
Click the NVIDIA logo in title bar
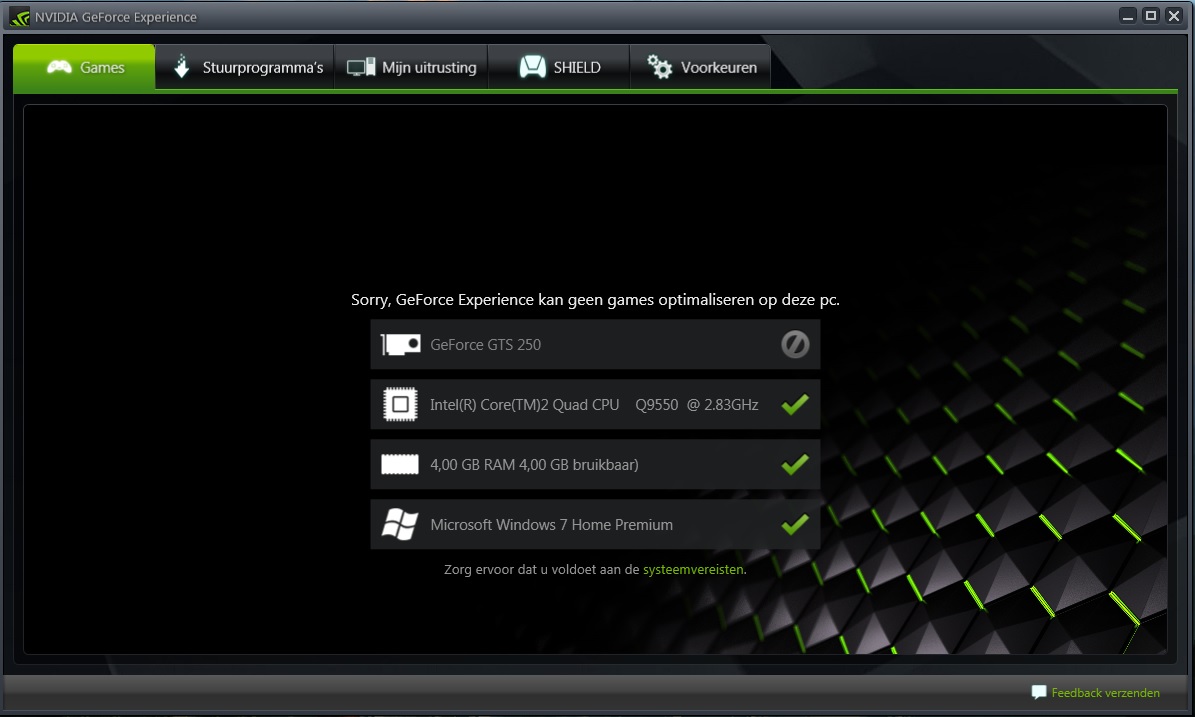[20, 17]
